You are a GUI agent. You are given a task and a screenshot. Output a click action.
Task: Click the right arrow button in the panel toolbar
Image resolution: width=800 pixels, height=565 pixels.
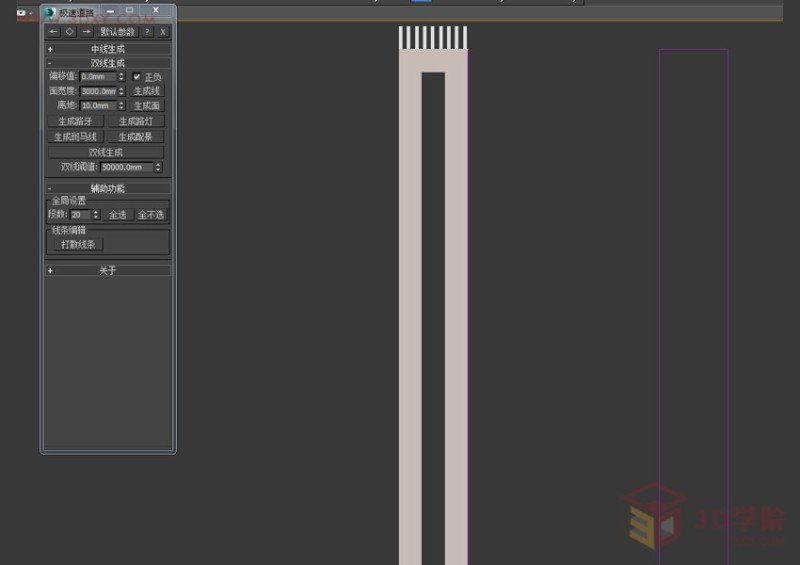pos(87,32)
